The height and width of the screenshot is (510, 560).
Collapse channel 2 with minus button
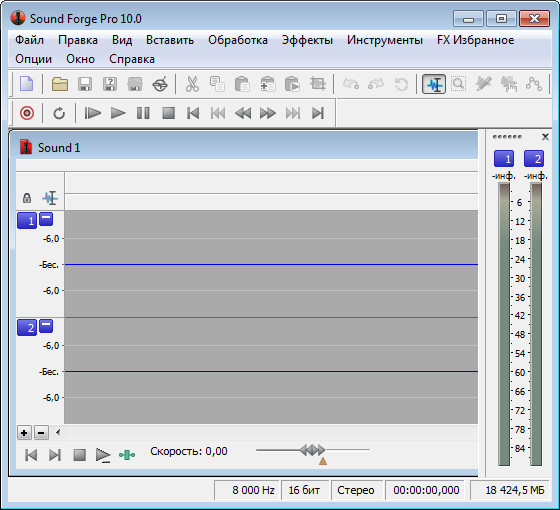pyautogui.click(x=46, y=326)
